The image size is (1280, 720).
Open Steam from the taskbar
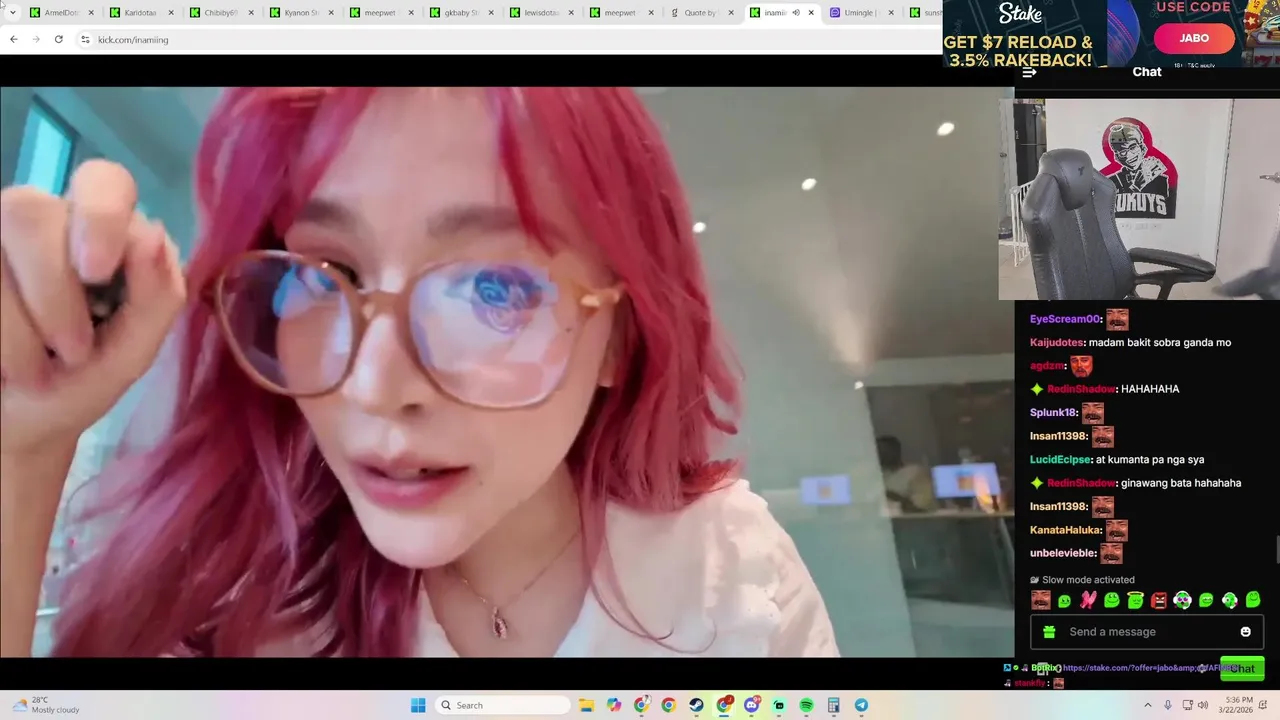(696, 705)
